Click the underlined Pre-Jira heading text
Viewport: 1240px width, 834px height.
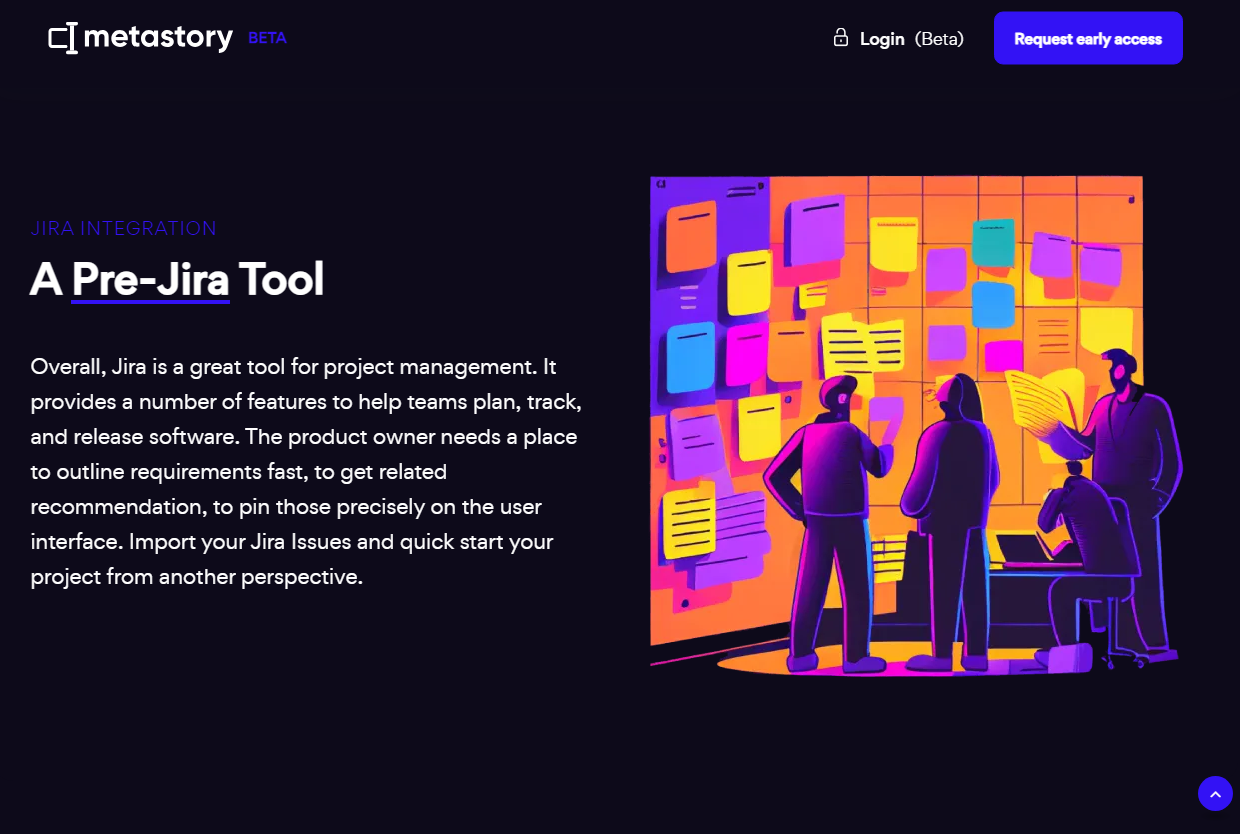click(x=151, y=279)
